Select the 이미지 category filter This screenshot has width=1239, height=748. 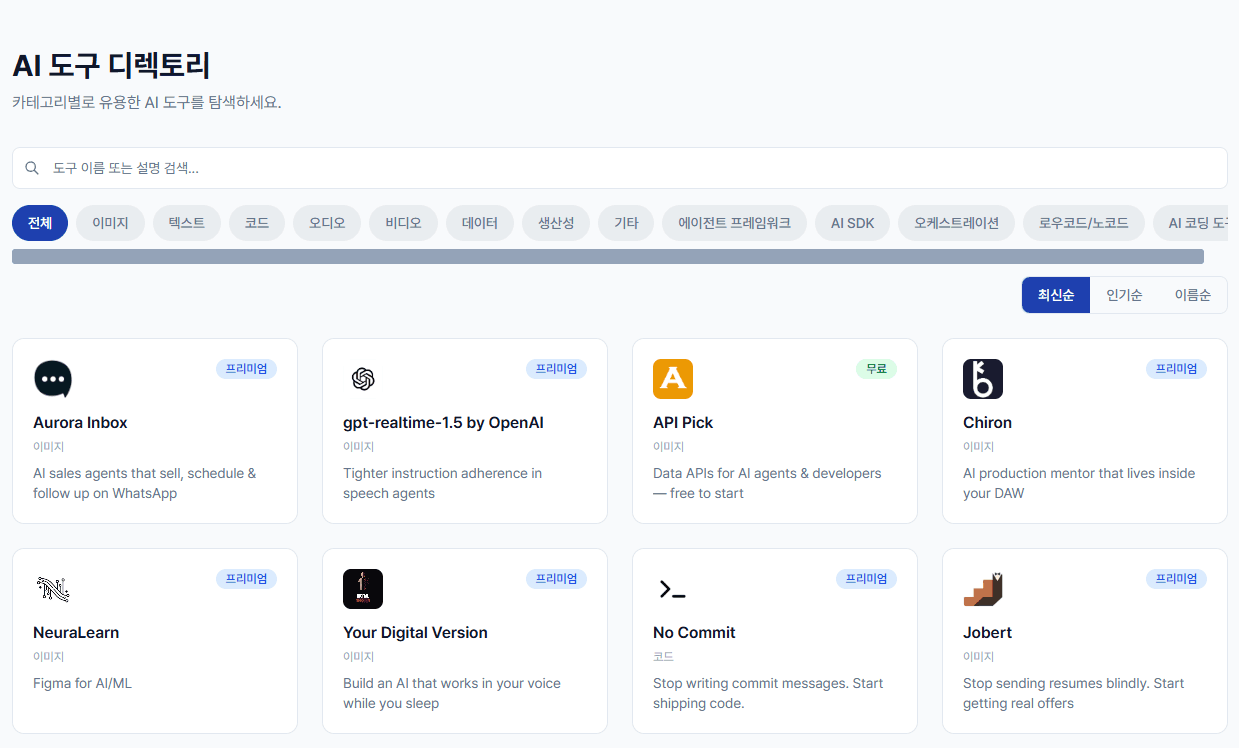click(x=110, y=223)
